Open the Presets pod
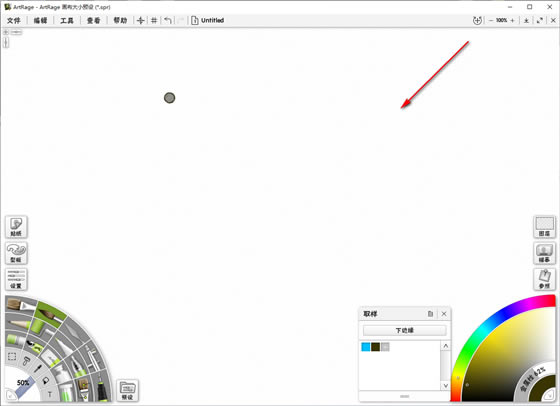 coord(128,390)
